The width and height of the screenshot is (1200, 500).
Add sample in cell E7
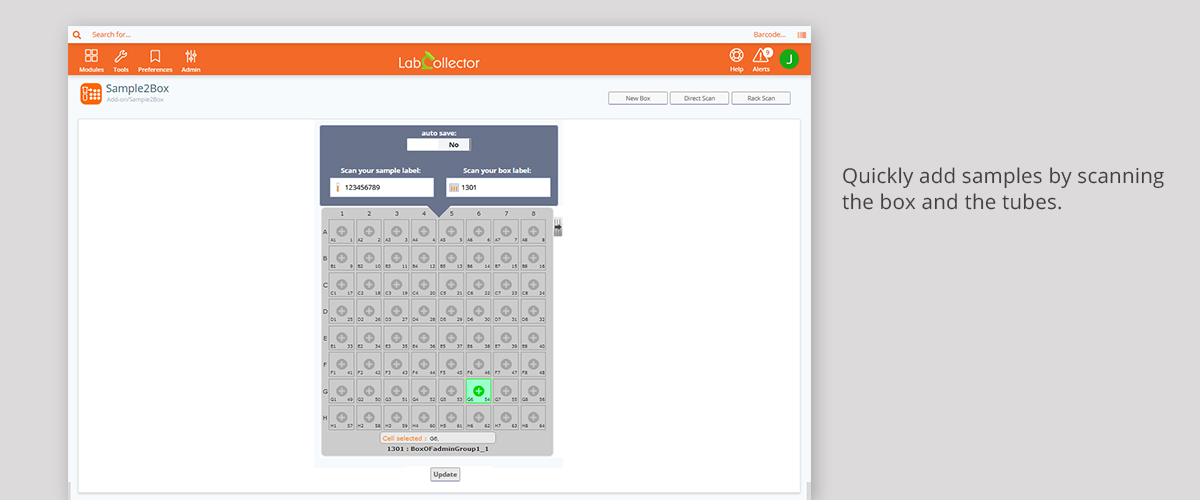[x=506, y=337]
